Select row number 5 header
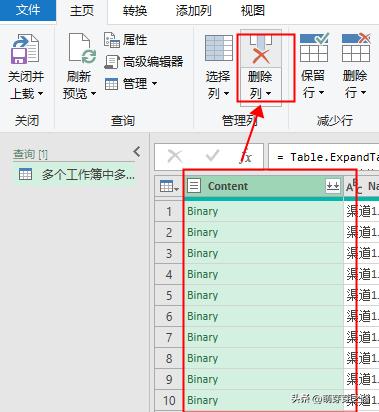The height and width of the screenshot is (412, 379). (169, 295)
